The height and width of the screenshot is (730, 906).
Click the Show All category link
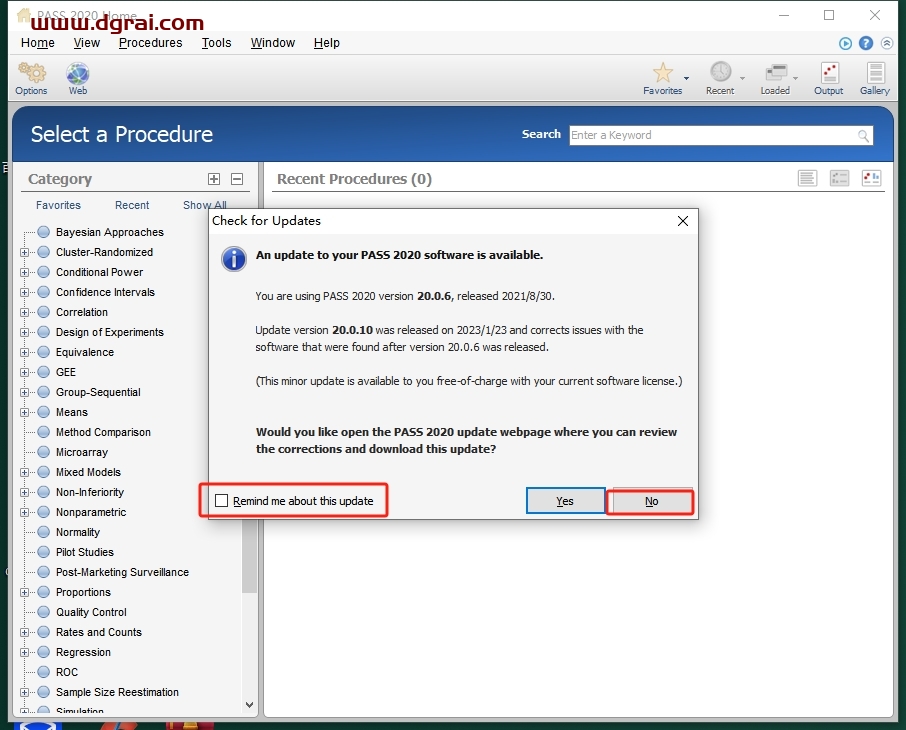click(205, 205)
